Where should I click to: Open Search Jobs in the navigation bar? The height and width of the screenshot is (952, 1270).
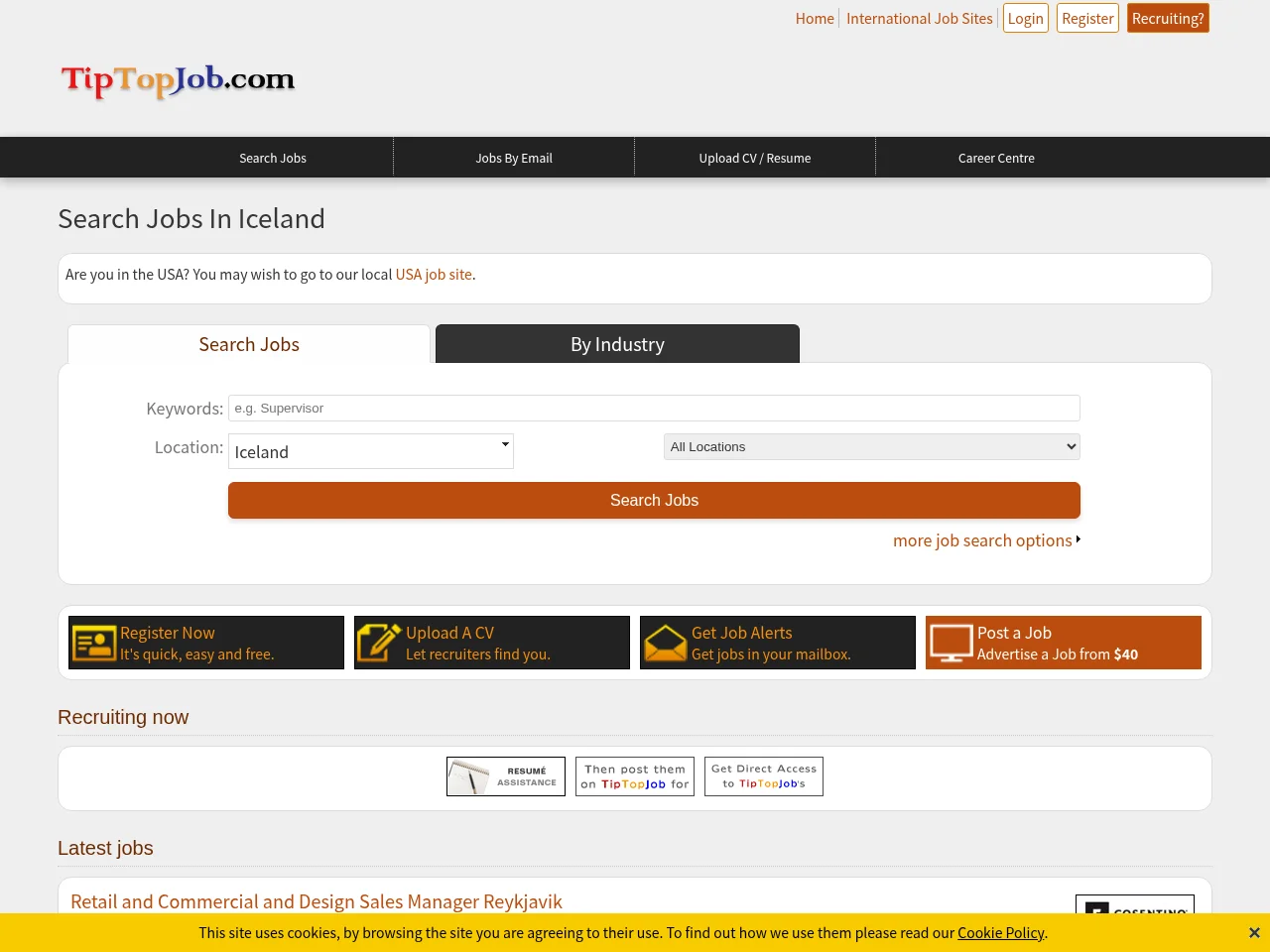(273, 158)
